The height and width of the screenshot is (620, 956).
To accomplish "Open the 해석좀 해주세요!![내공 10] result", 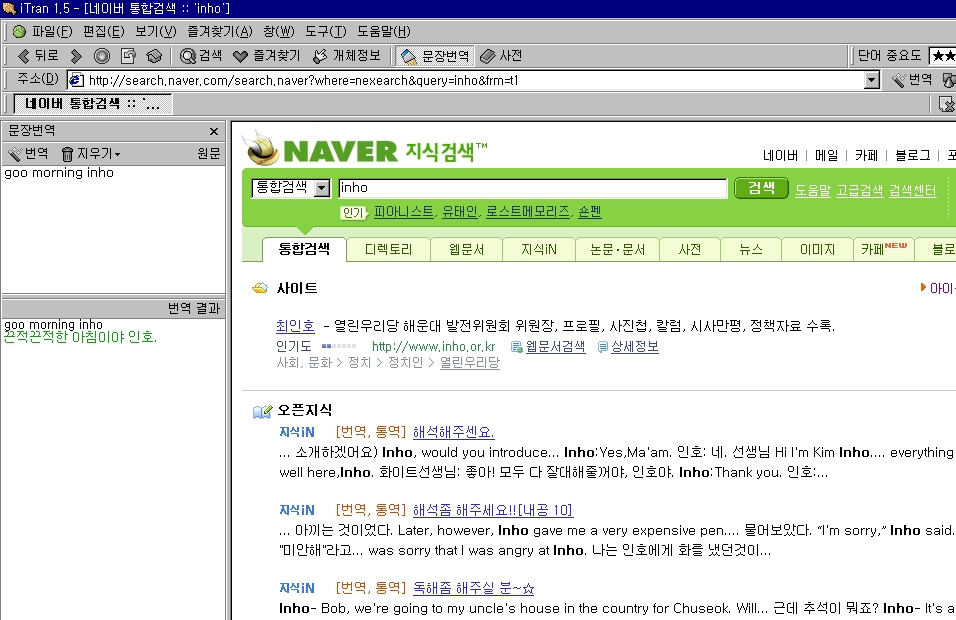I will tap(493, 510).
